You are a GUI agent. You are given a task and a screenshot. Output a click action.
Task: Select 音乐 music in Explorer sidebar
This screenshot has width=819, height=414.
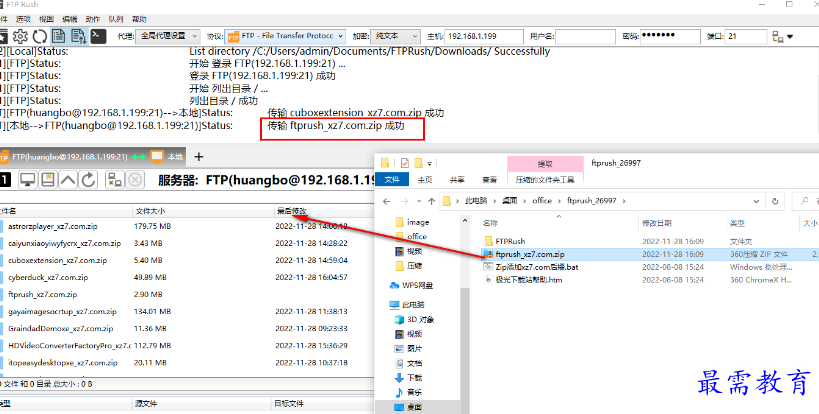click(x=408, y=392)
